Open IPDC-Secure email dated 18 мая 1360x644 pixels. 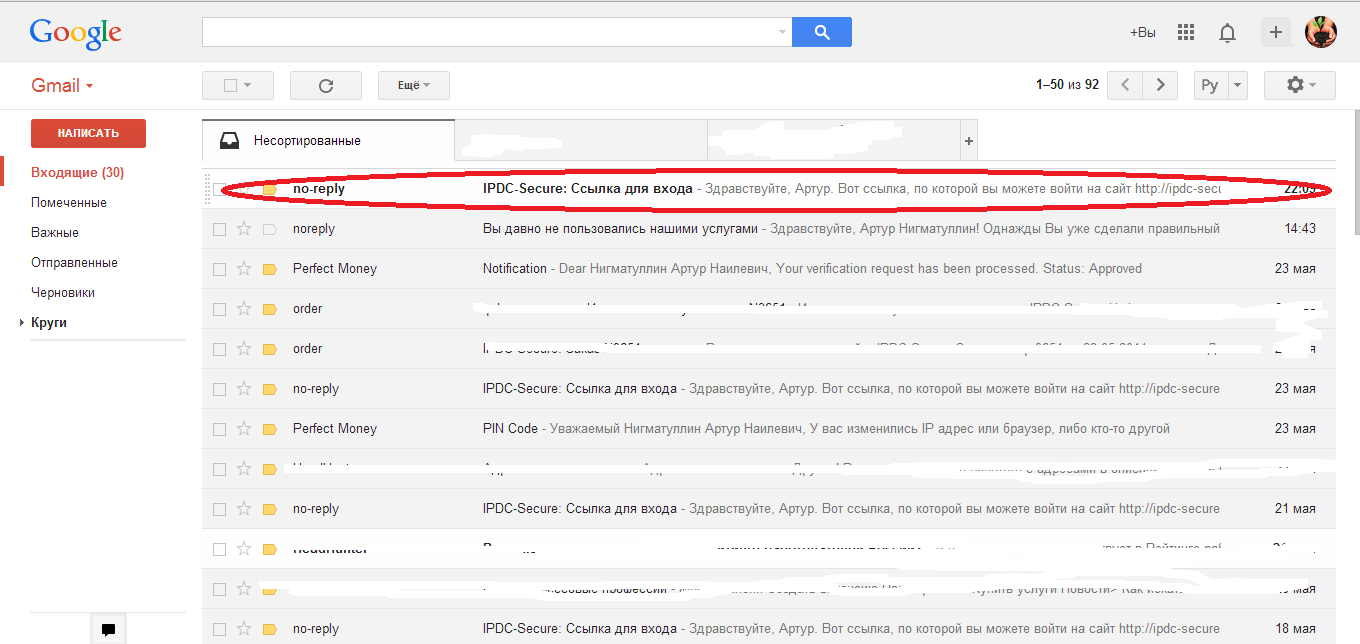pyautogui.click(x=768, y=629)
